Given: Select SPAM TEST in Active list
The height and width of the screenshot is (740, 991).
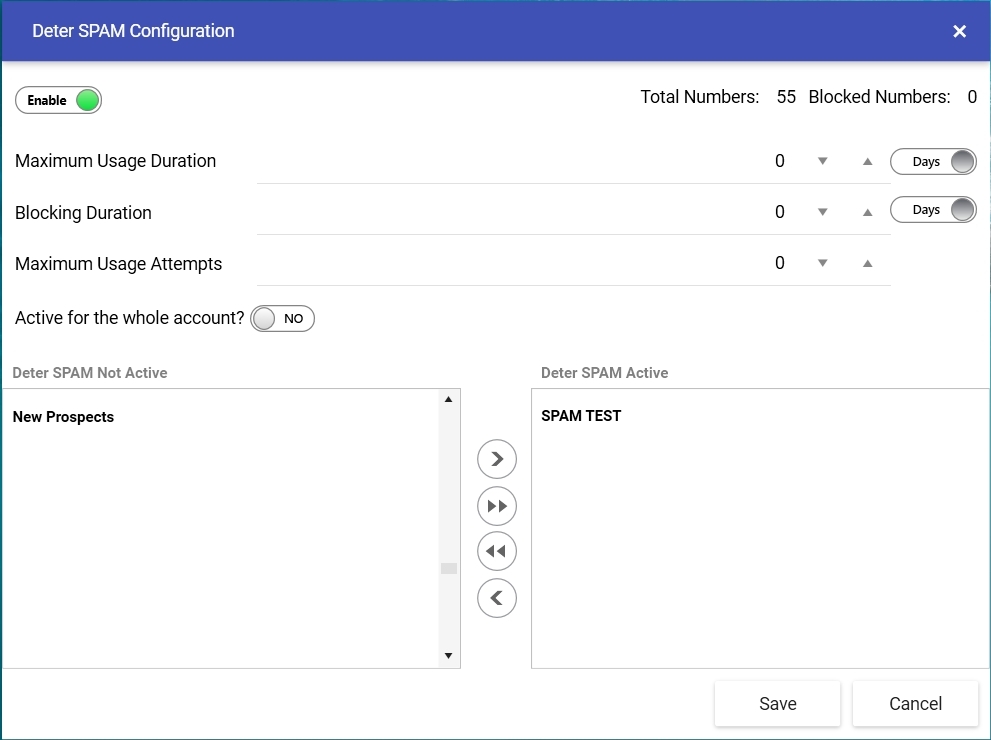Looking at the screenshot, I should pyautogui.click(x=581, y=416).
